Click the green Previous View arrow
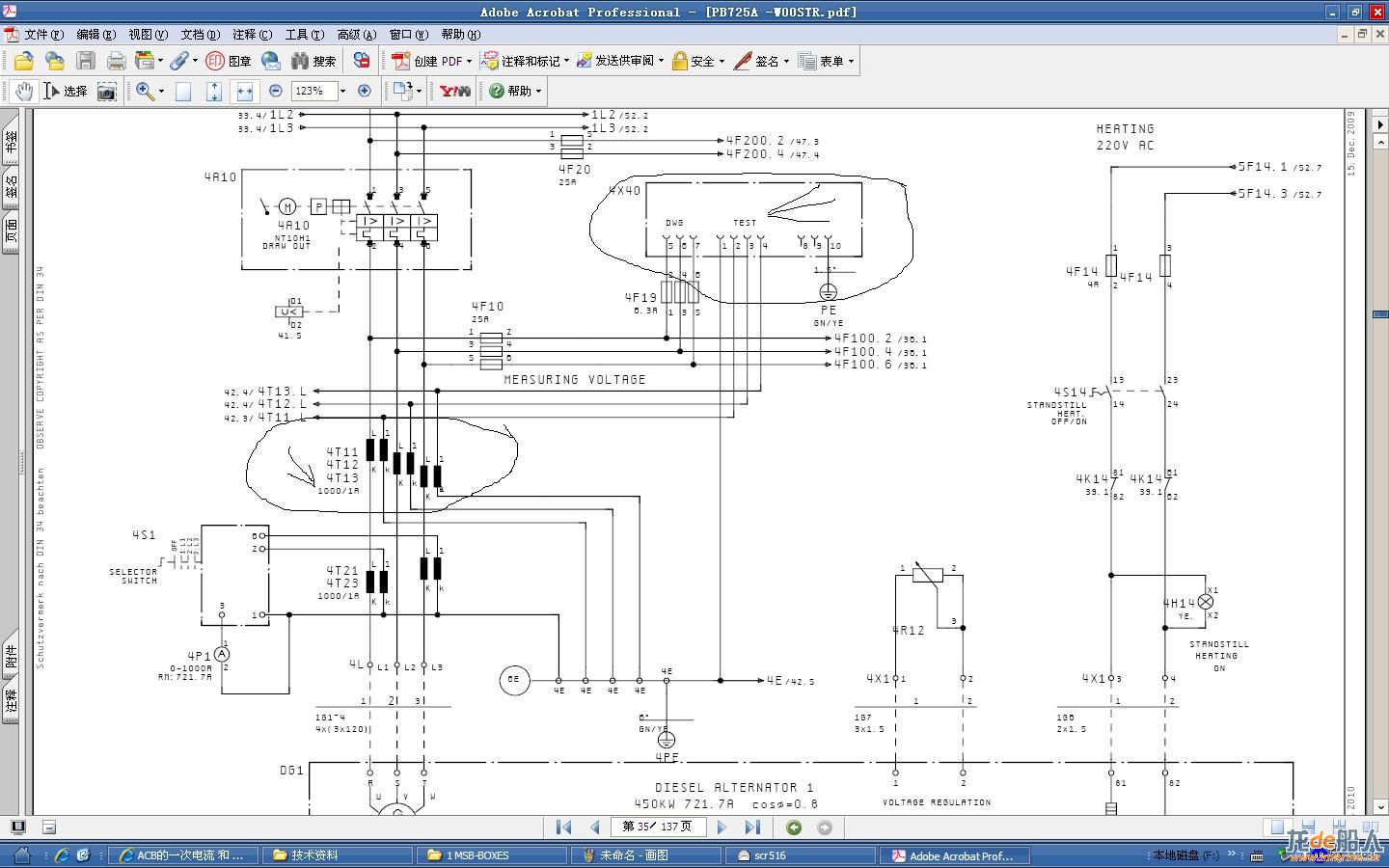Image resolution: width=1389 pixels, height=868 pixels. 794,827
